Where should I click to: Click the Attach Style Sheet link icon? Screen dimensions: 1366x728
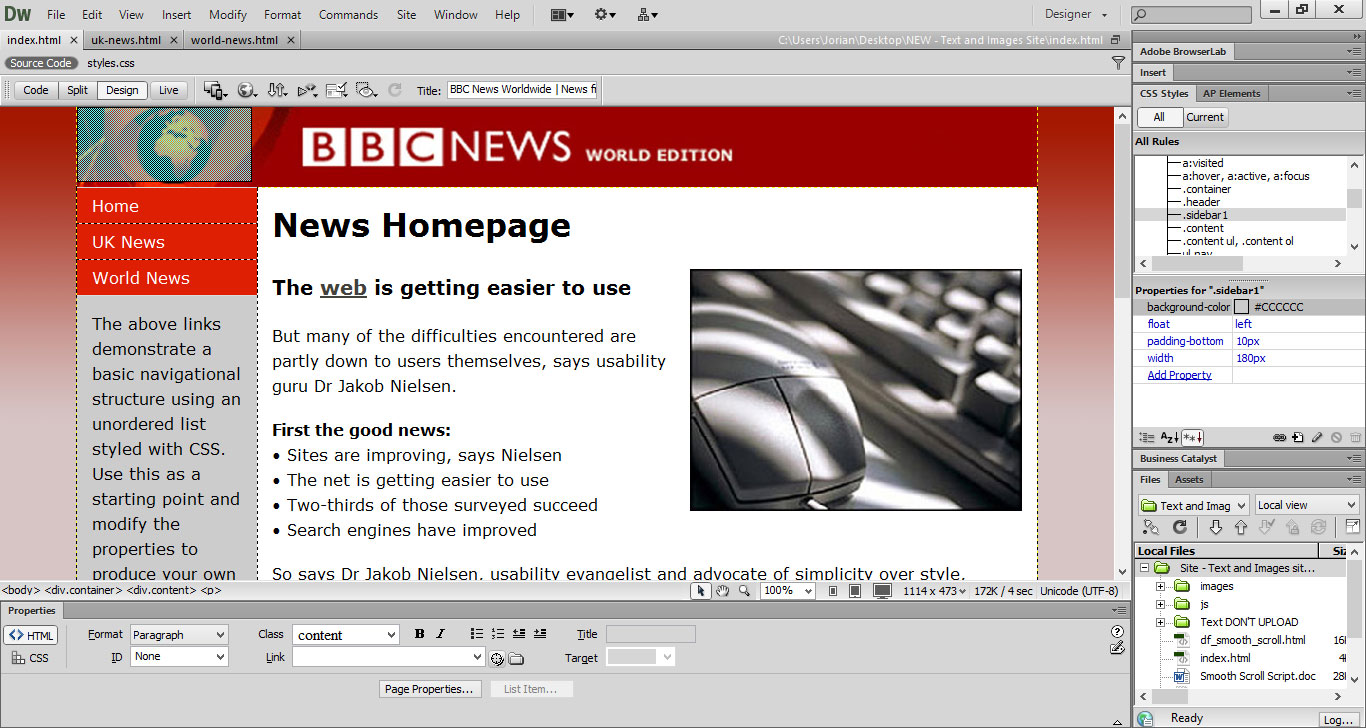1279,438
